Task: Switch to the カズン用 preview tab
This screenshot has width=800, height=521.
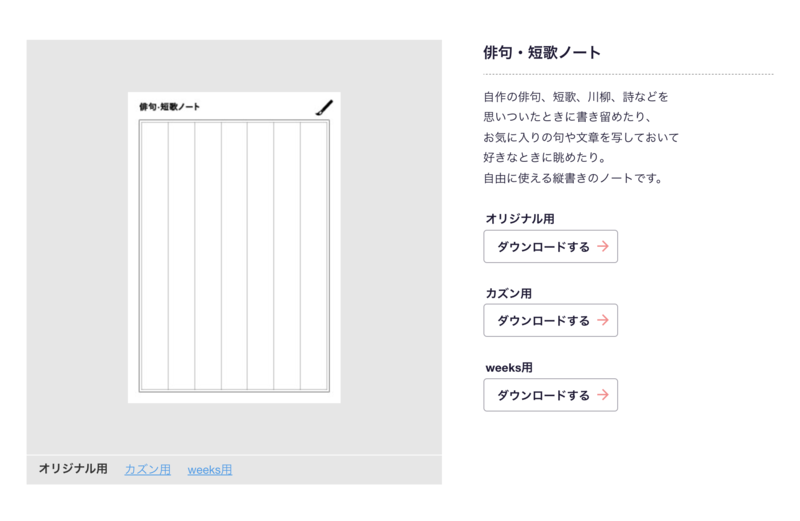Action: [147, 470]
